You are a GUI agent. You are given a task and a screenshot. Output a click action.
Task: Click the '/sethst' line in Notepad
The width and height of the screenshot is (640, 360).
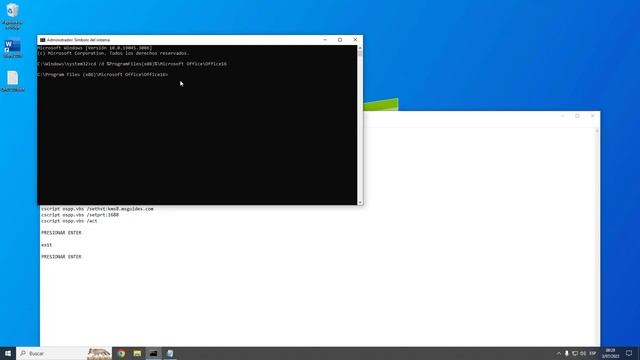(97, 209)
